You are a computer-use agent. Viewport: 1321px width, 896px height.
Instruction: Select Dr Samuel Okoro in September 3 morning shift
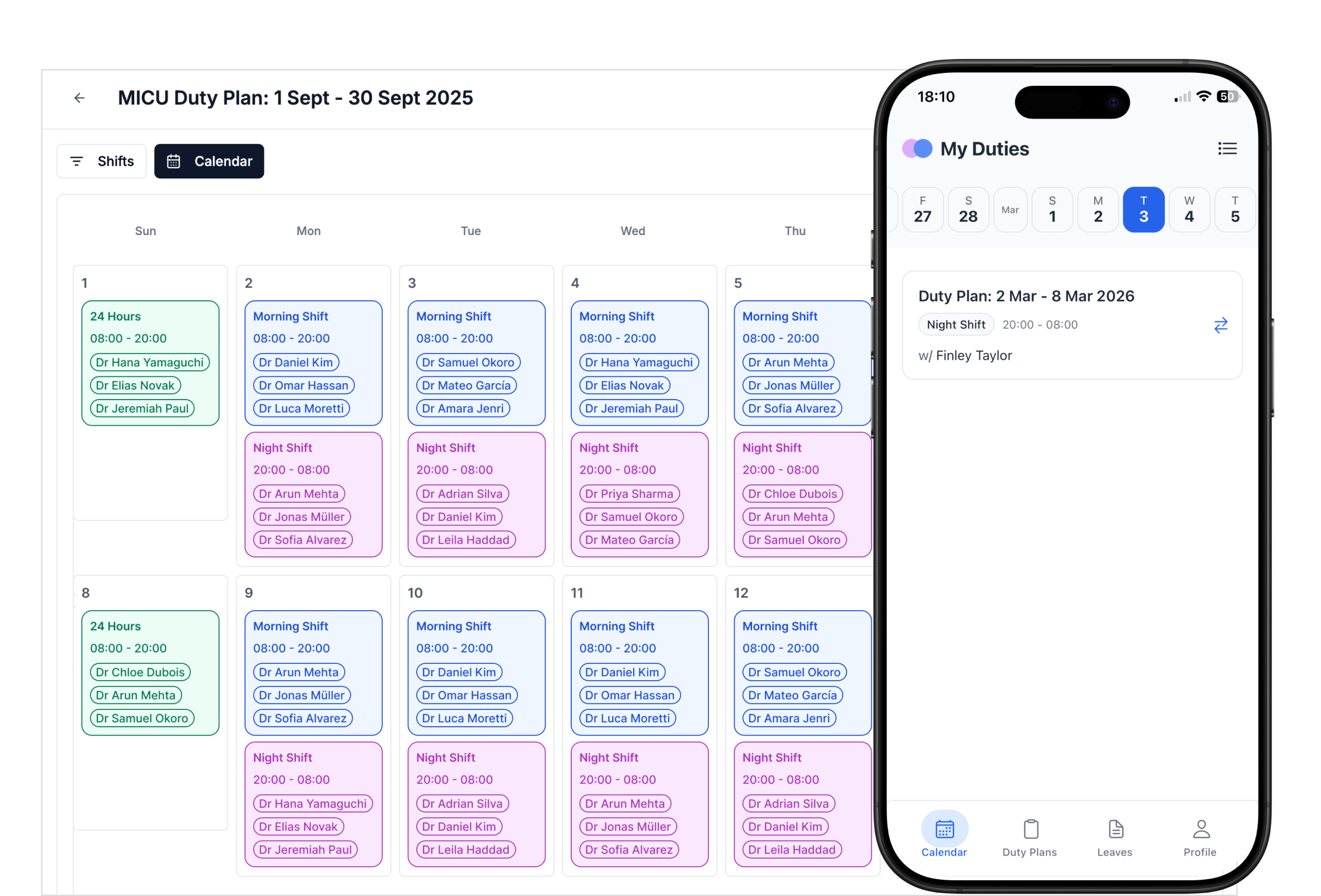(x=467, y=362)
